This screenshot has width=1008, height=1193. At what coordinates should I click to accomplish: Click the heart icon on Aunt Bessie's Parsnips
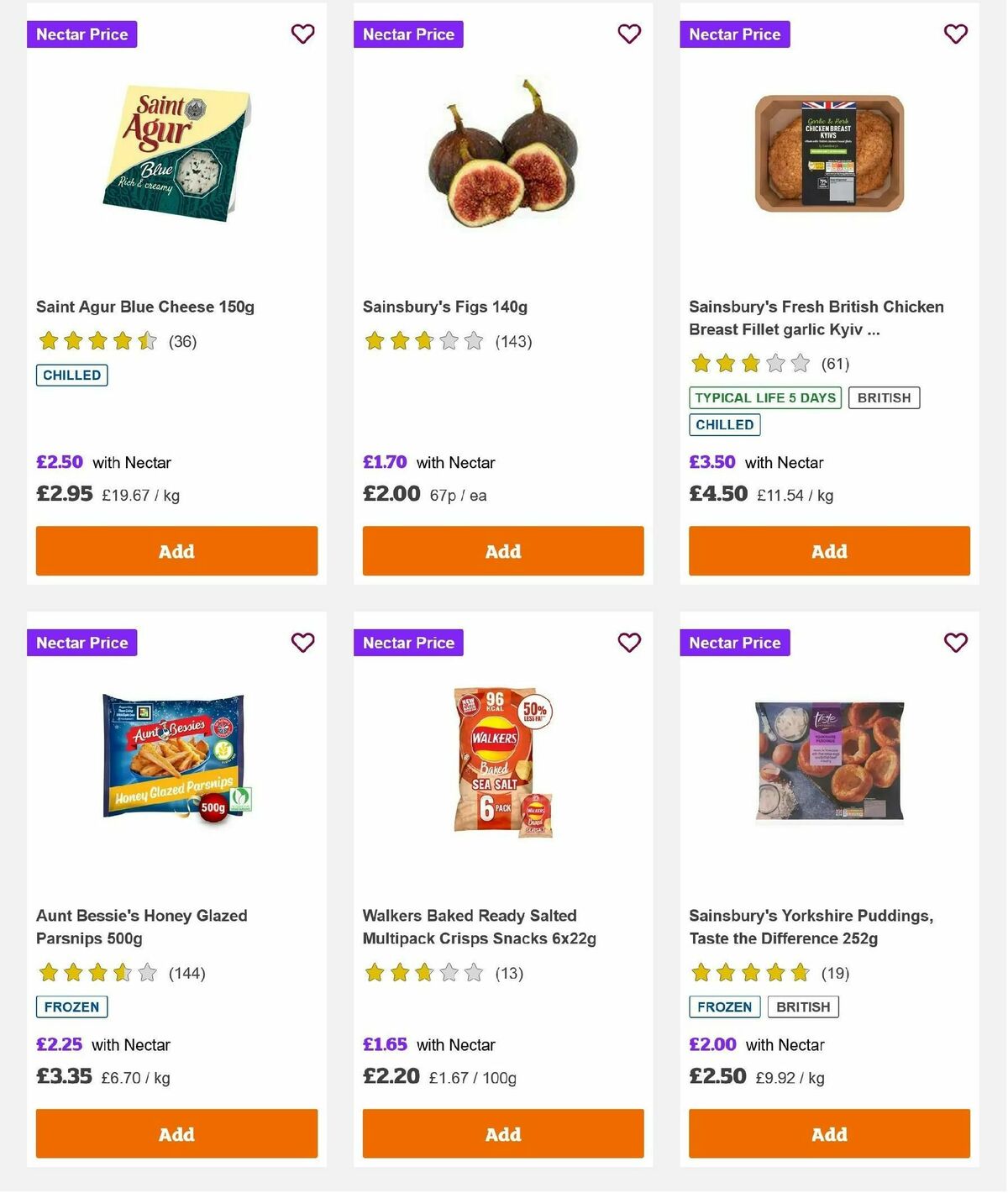(x=302, y=642)
